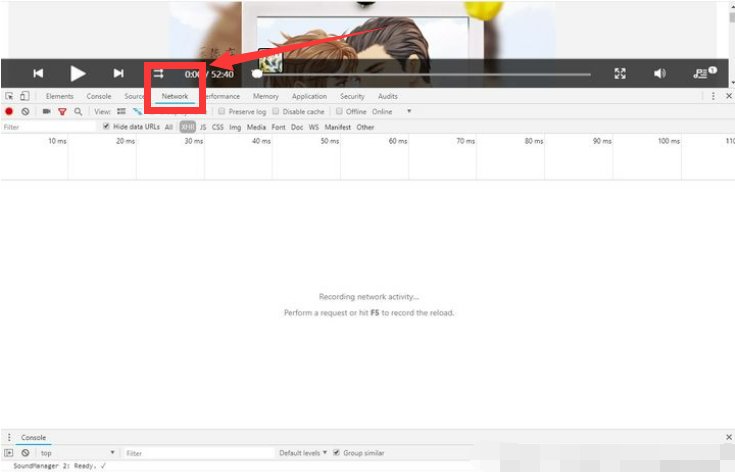Click the network Filter input field

tap(48, 127)
